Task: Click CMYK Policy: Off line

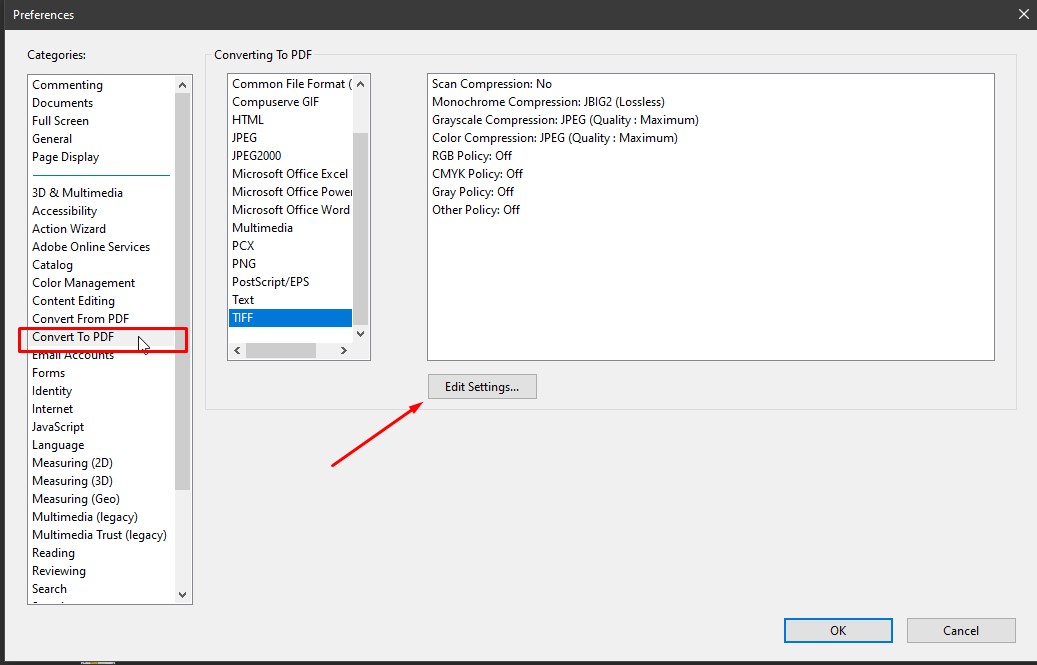Action: (477, 174)
